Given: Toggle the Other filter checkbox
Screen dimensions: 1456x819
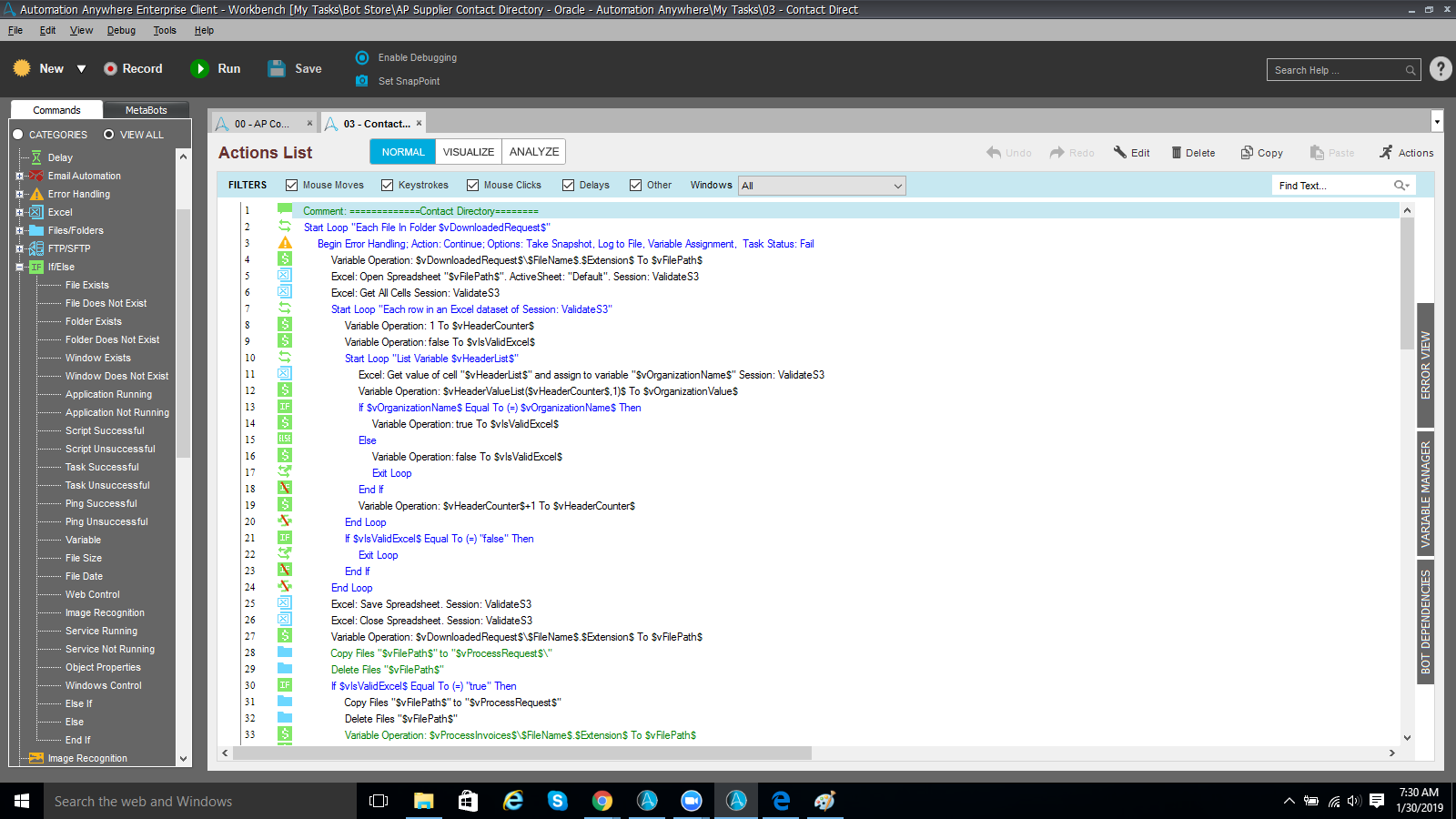Looking at the screenshot, I should (636, 186).
